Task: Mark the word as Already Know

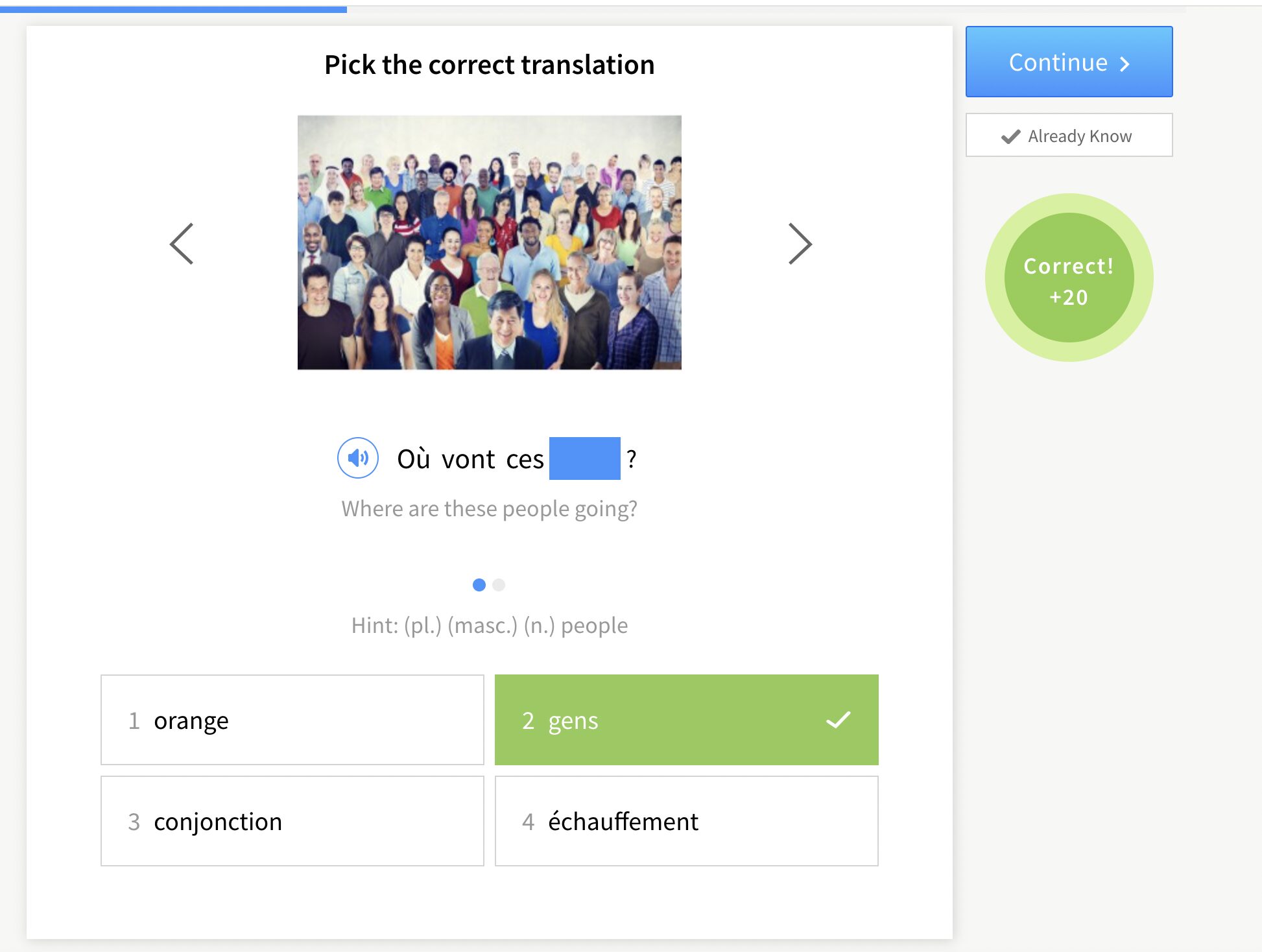Action: pyautogui.click(x=1069, y=136)
